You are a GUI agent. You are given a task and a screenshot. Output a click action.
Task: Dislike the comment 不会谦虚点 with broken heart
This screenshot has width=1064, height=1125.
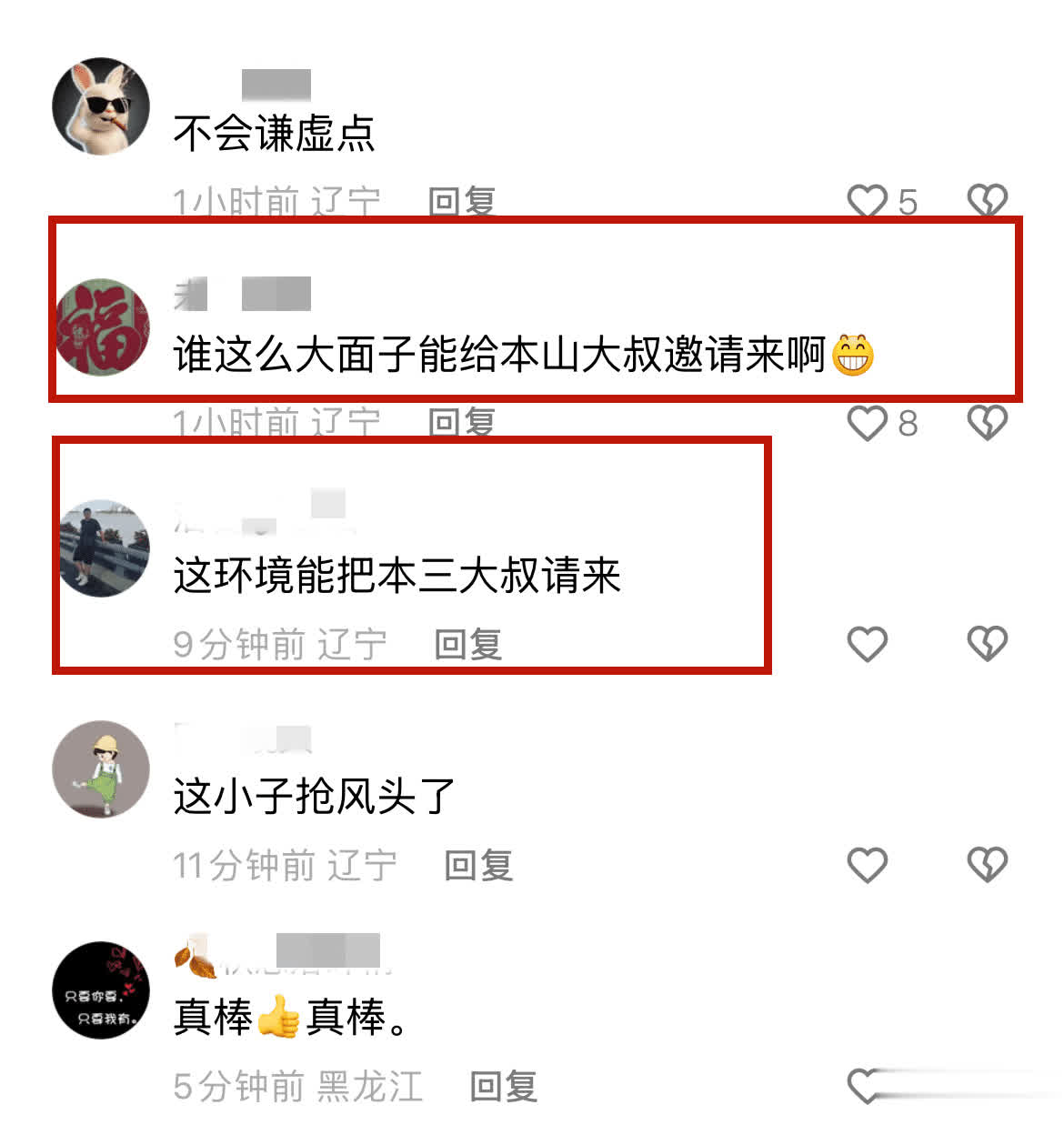tap(987, 201)
